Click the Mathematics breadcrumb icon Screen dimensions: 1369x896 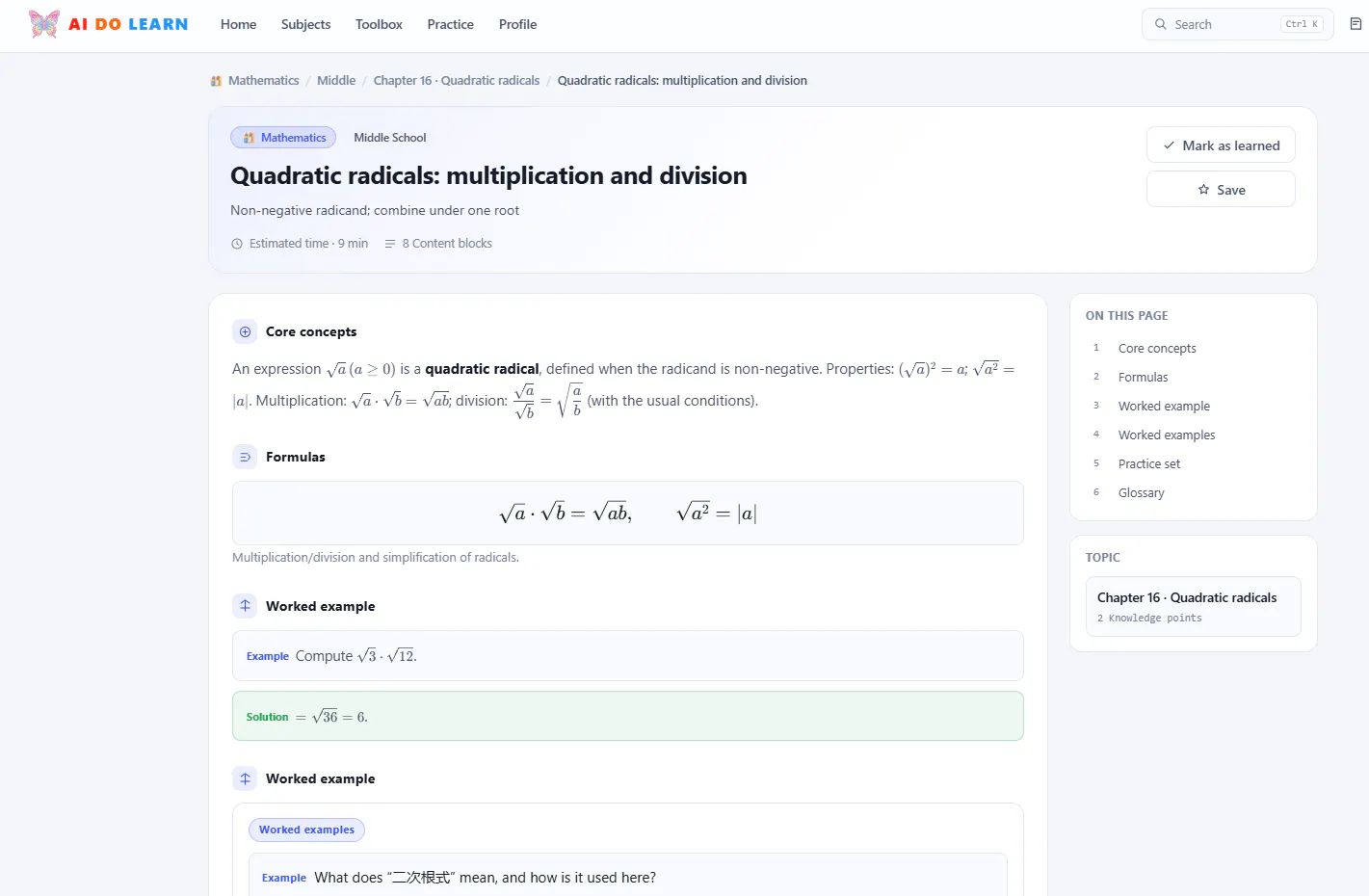(x=216, y=81)
